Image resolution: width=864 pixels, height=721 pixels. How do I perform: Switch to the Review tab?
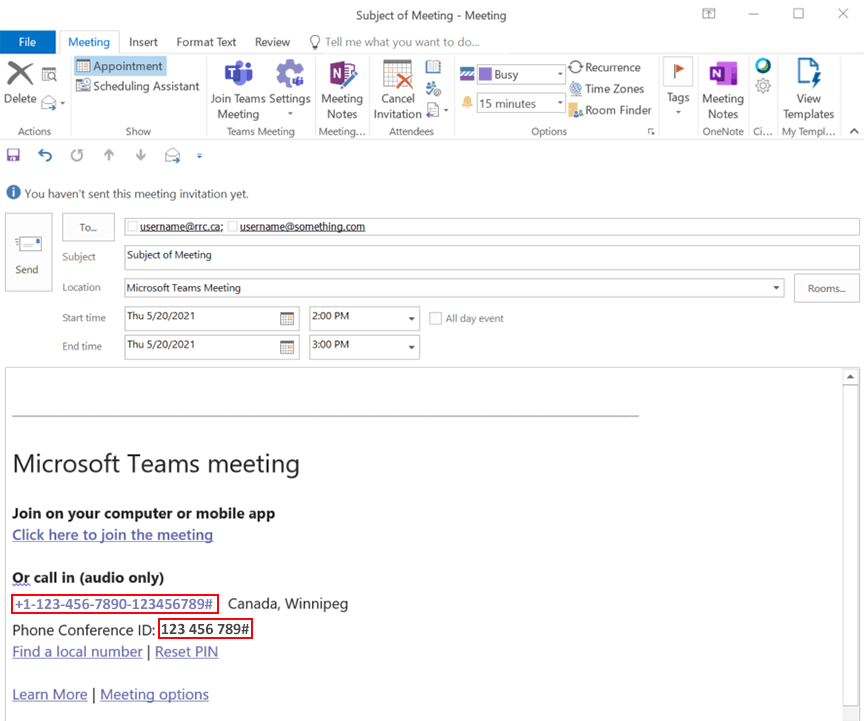[272, 42]
